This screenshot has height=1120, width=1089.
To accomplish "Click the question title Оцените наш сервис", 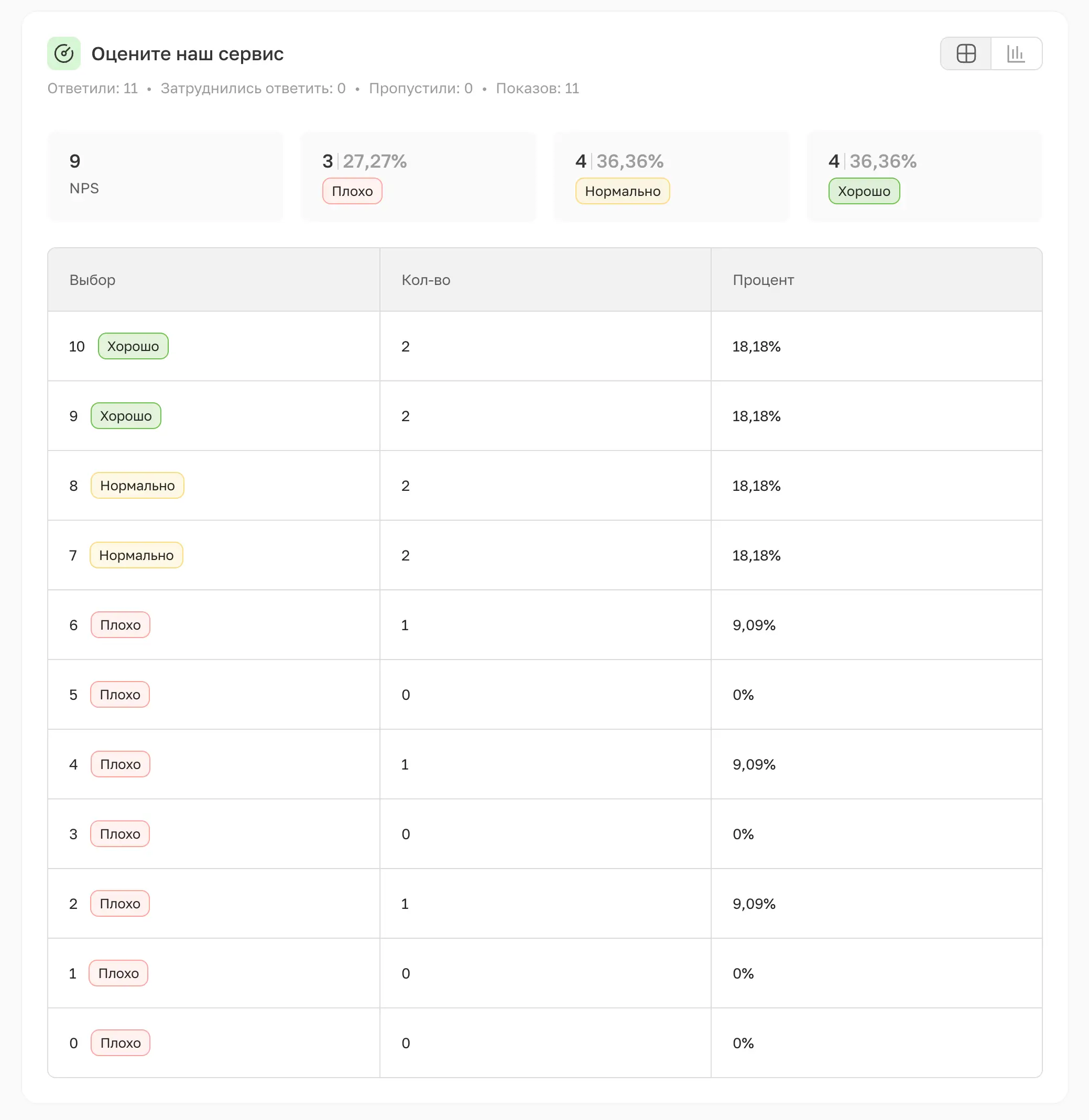I will tap(187, 54).
